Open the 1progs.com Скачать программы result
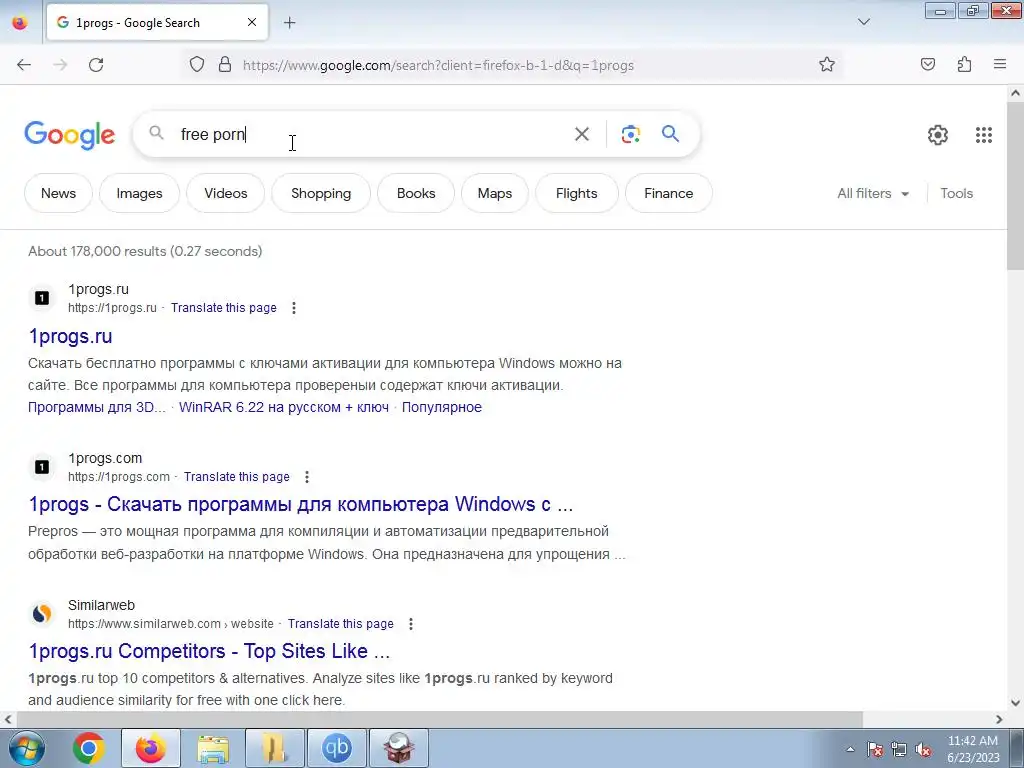 click(300, 504)
